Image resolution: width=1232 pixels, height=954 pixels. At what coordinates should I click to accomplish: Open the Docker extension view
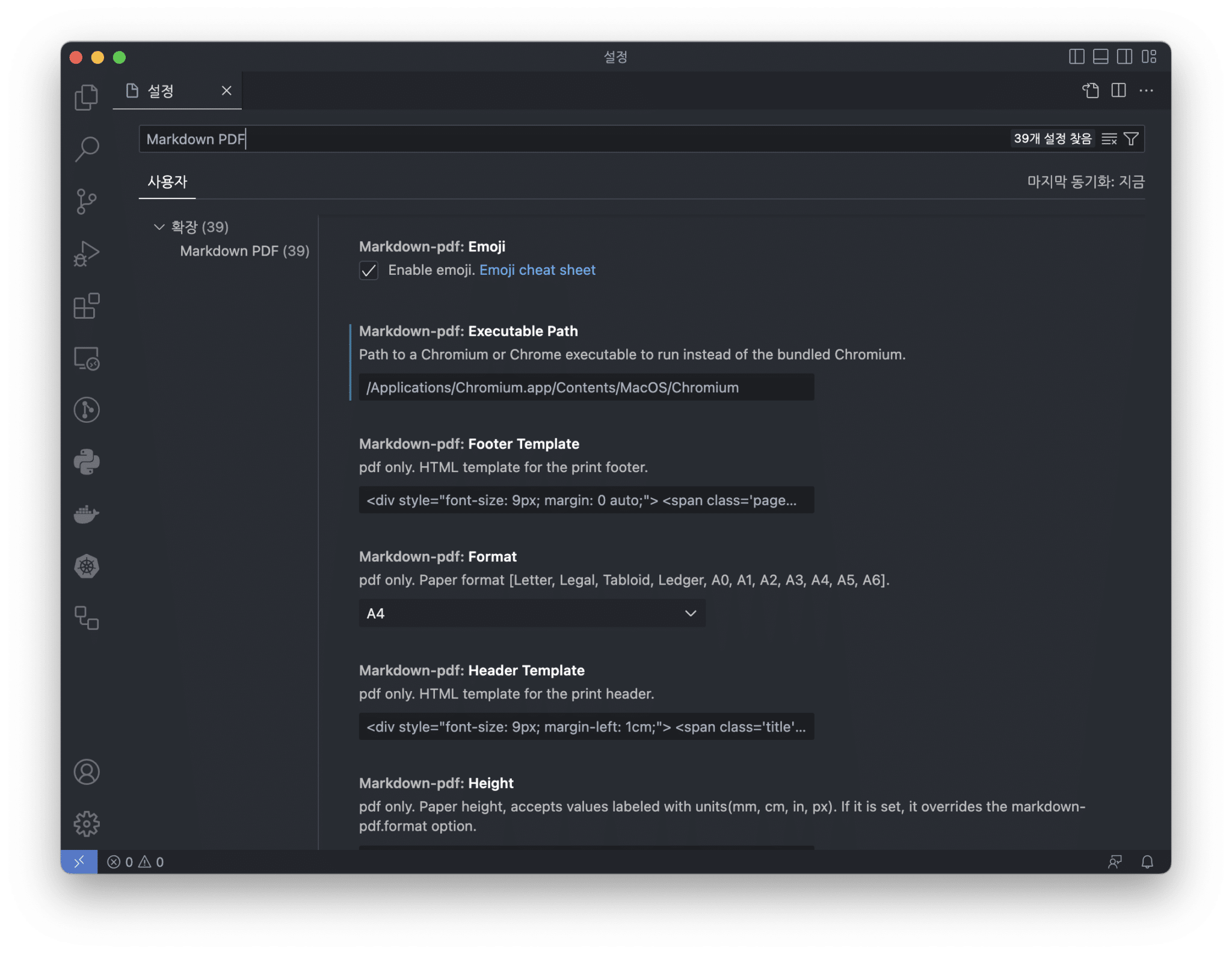click(x=87, y=514)
